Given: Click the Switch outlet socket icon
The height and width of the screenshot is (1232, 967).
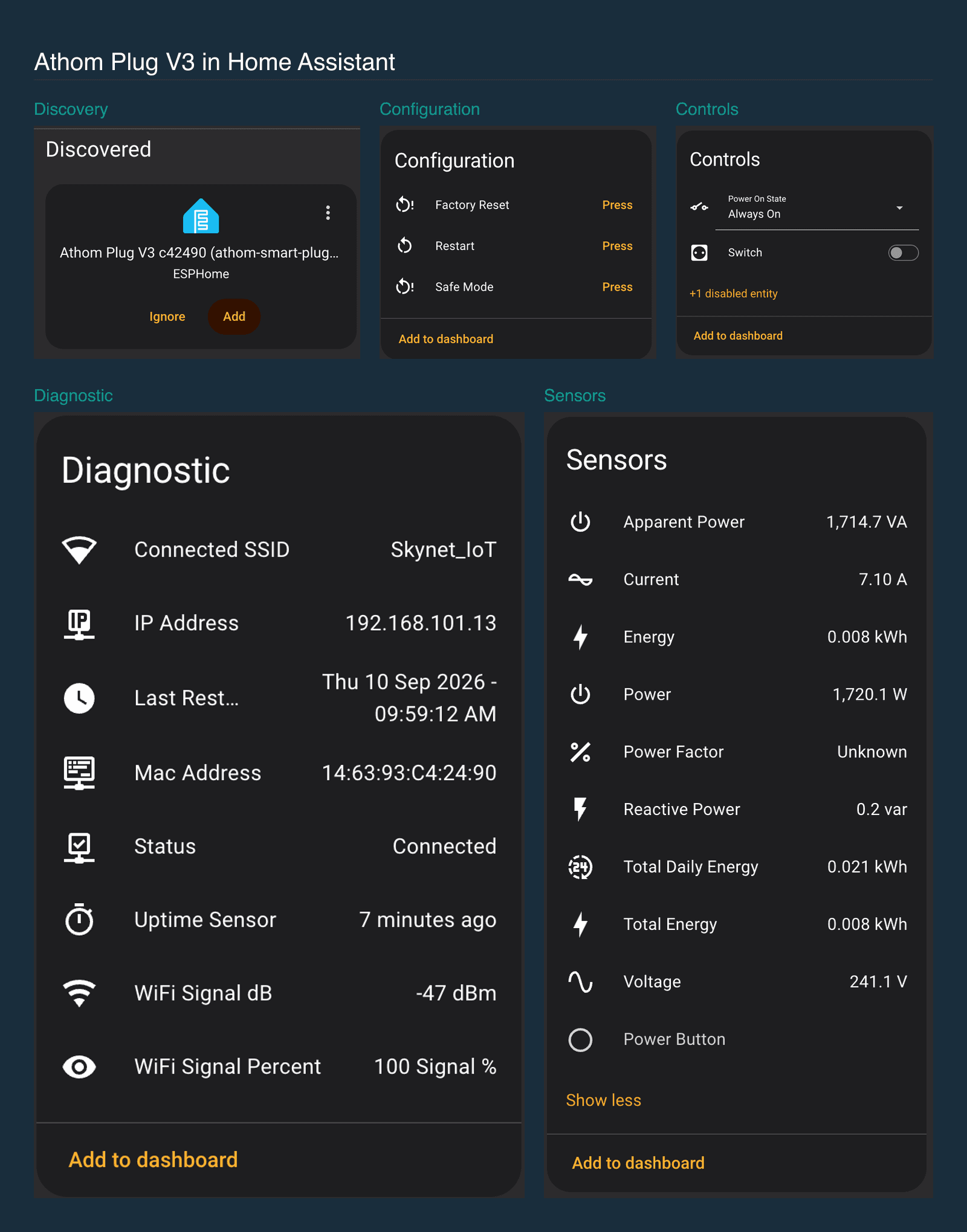Looking at the screenshot, I should click(x=699, y=253).
